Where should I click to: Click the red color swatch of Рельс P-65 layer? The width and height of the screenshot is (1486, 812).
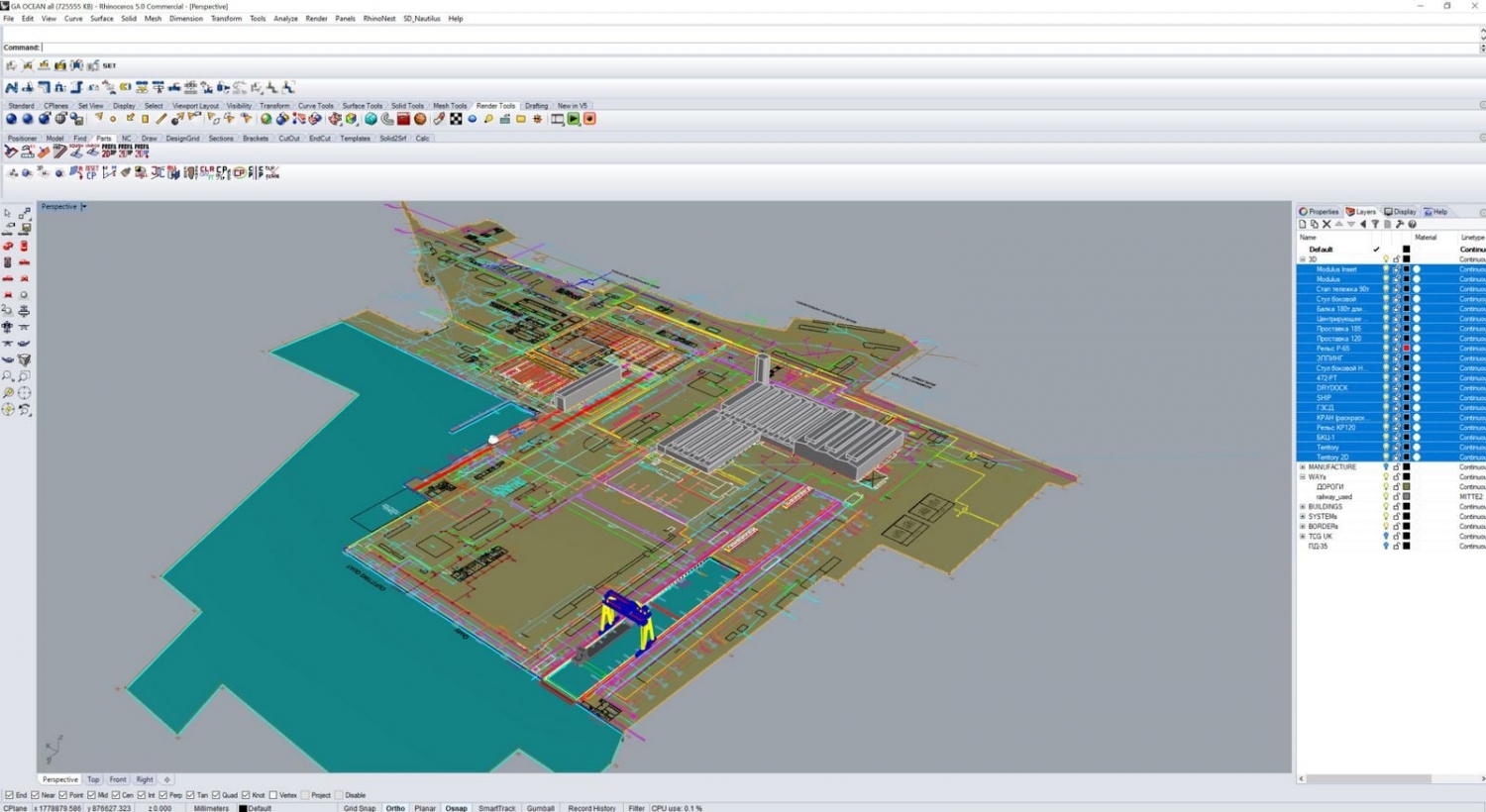pyautogui.click(x=1406, y=349)
